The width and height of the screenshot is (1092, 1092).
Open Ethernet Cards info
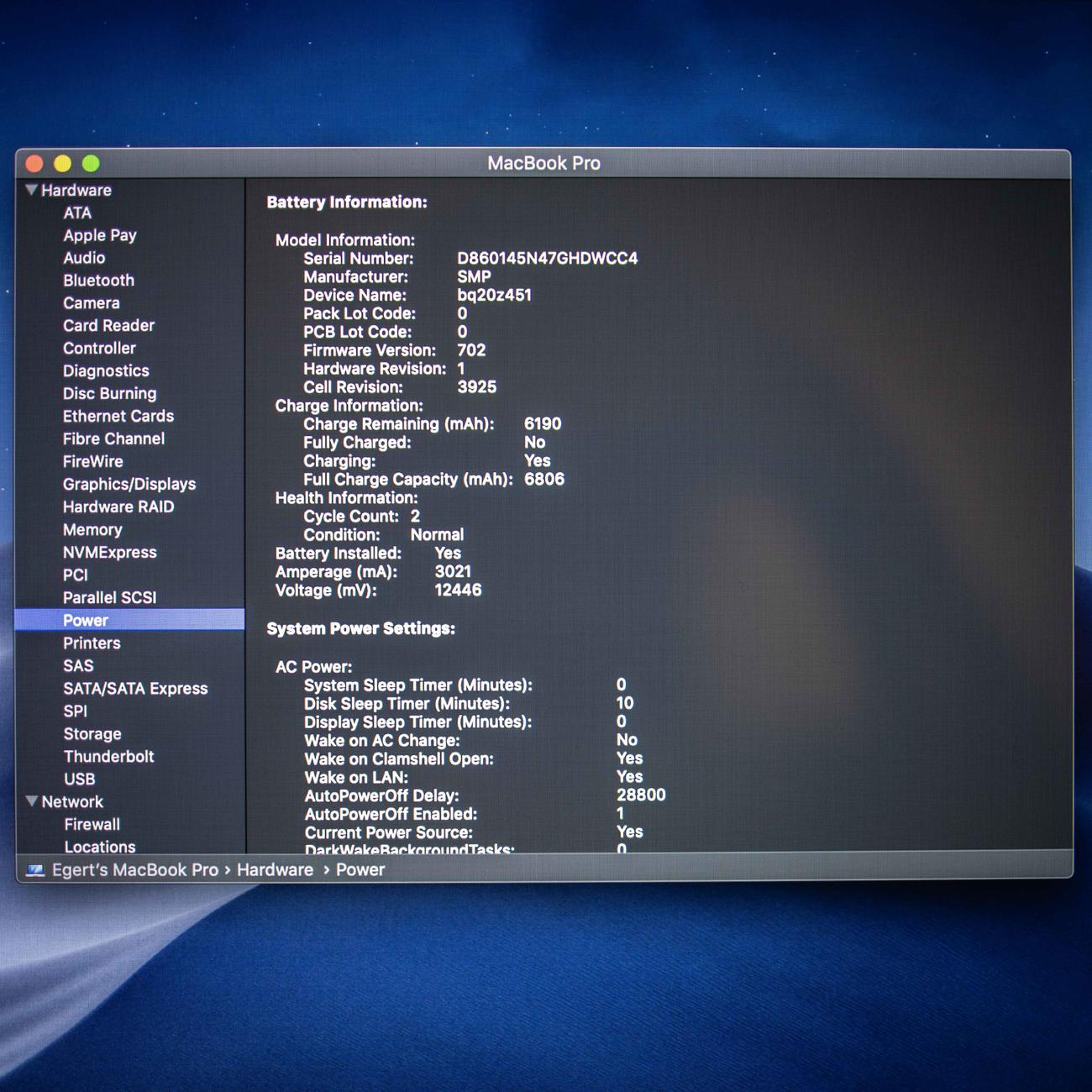(x=118, y=416)
